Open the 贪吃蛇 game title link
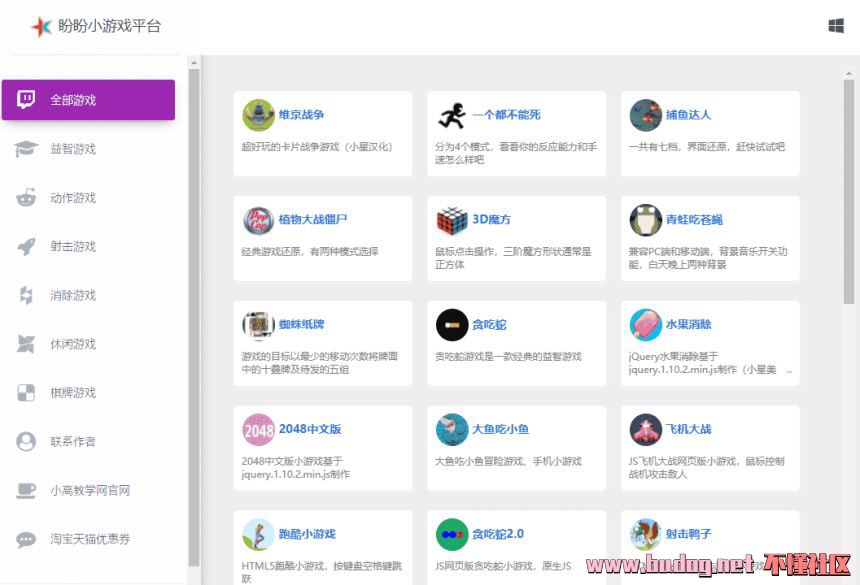Screen dimensions: 860x585 click(x=490, y=325)
